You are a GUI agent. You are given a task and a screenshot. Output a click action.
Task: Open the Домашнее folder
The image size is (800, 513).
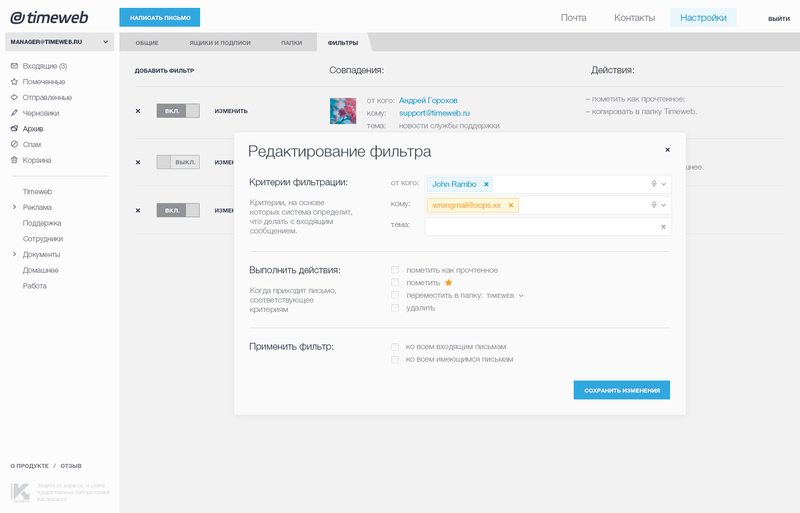click(x=40, y=270)
